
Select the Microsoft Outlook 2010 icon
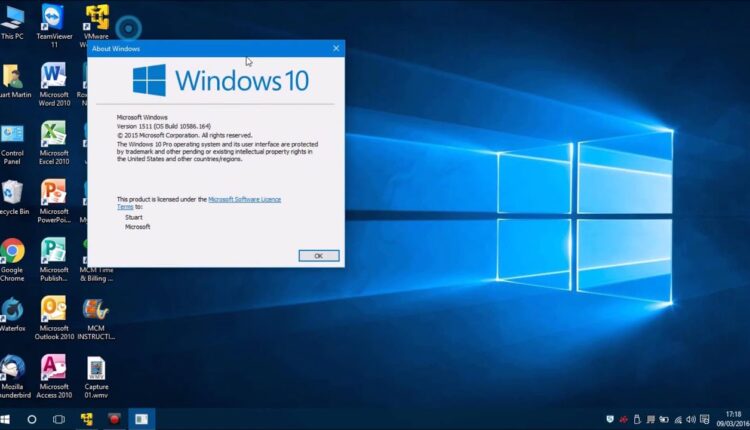tap(54, 308)
